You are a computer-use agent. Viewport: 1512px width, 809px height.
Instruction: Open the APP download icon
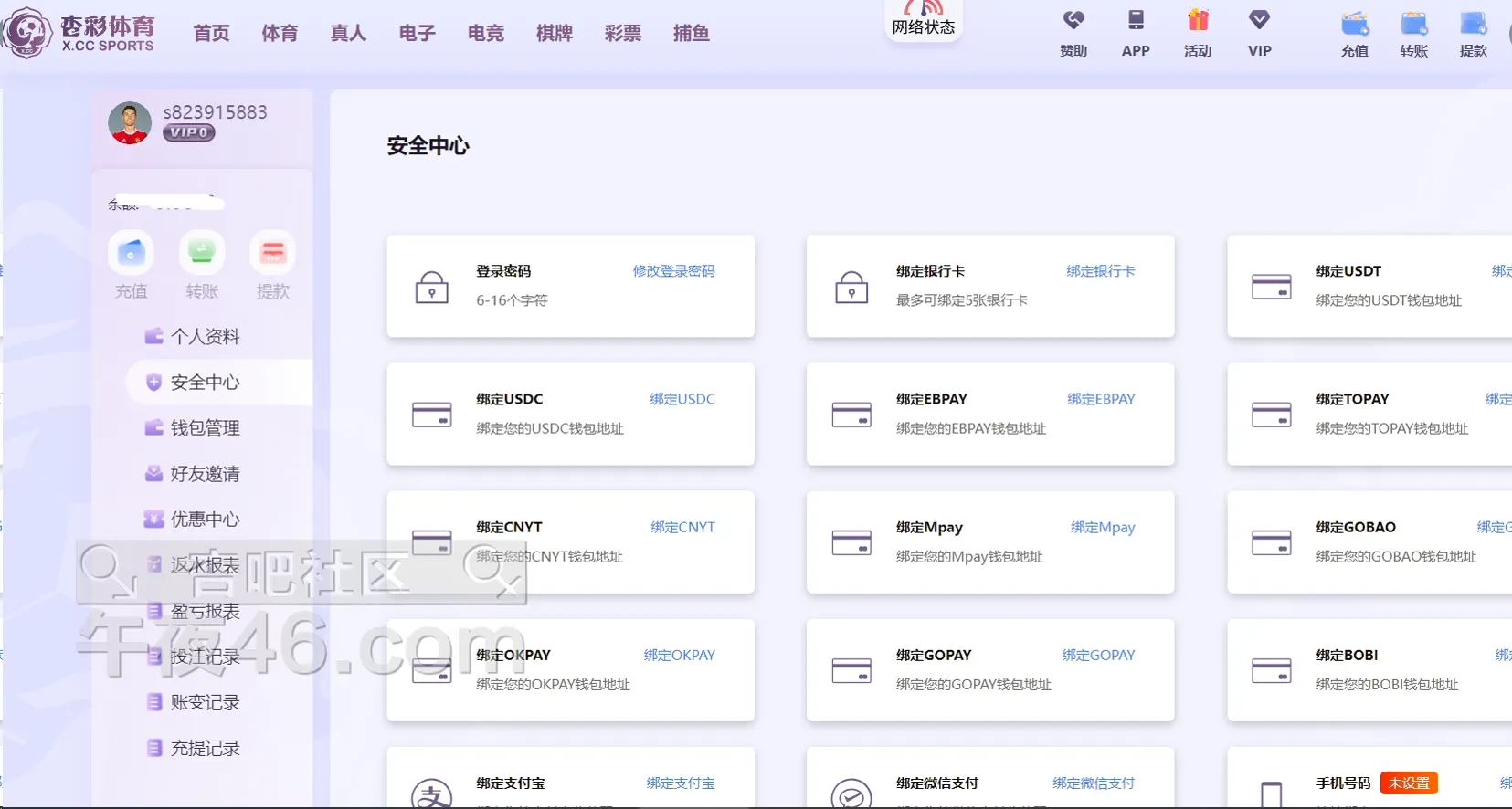1136,21
